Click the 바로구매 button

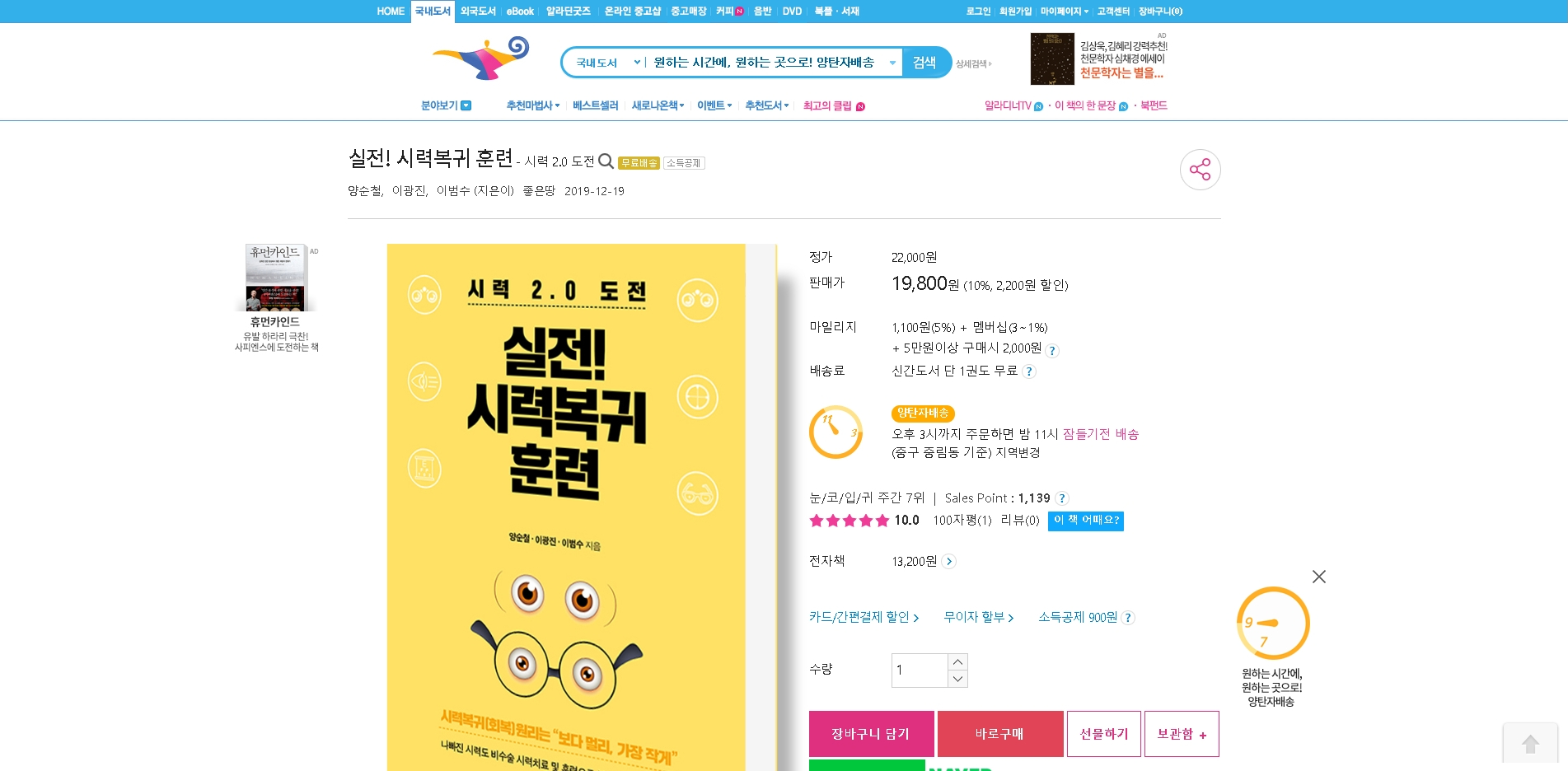pyautogui.click(x=1000, y=734)
